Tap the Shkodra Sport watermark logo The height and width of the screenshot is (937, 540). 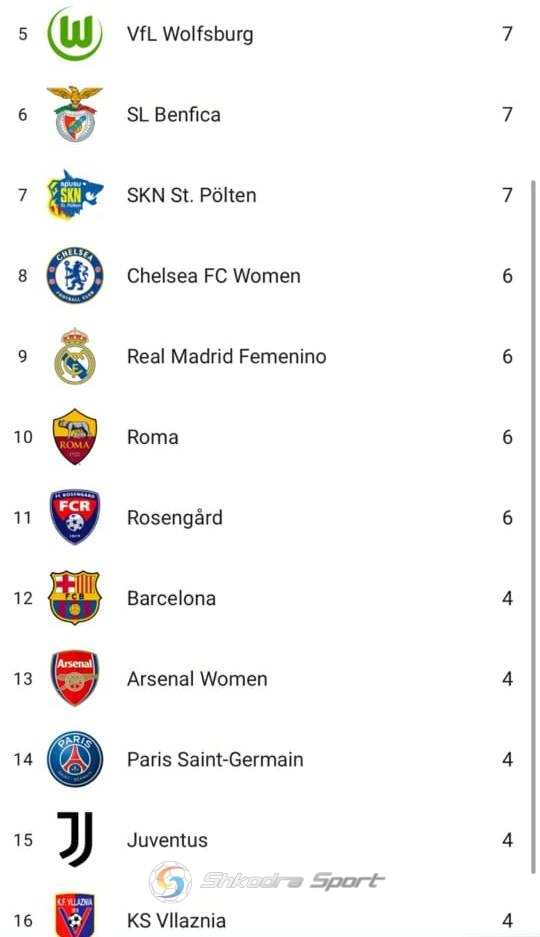267,881
